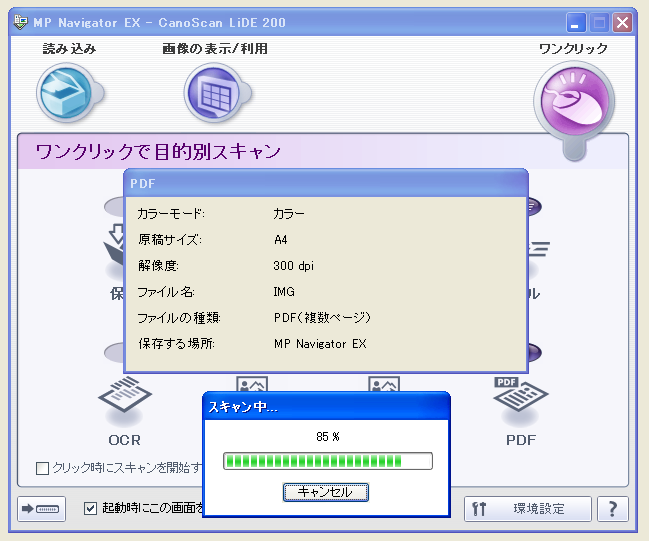This screenshot has height=542, width=650.
Task: Open the 読み込み scan/import icon
Action: 67,93
